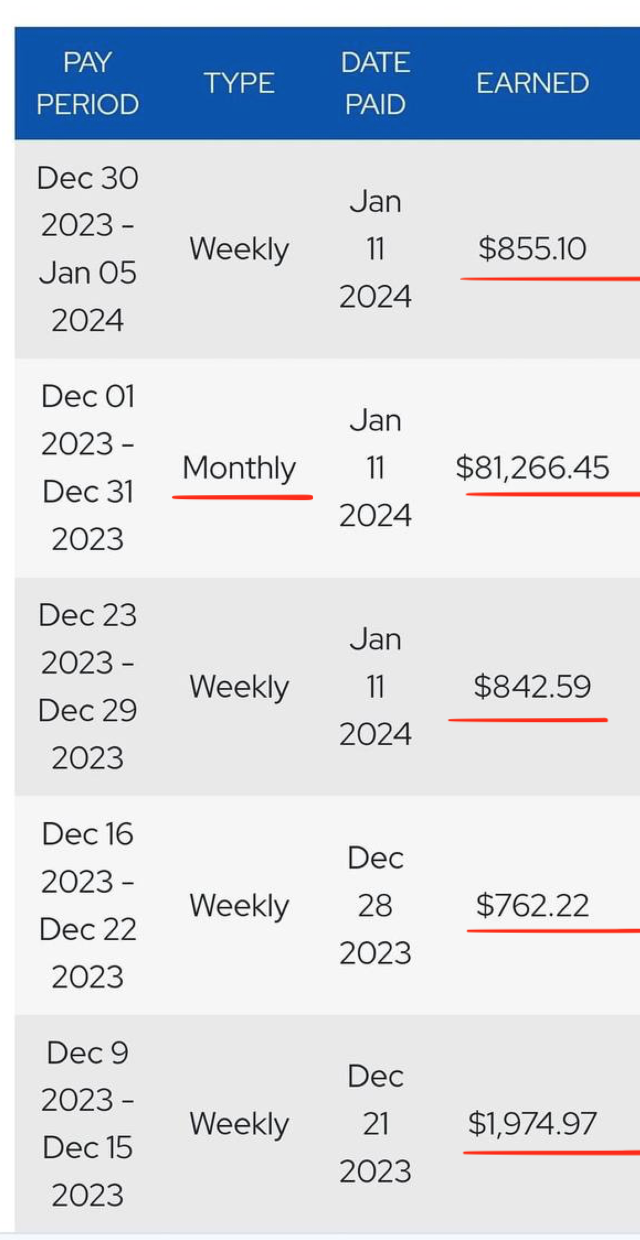
Task: Click the TYPE column header
Action: click(x=240, y=83)
